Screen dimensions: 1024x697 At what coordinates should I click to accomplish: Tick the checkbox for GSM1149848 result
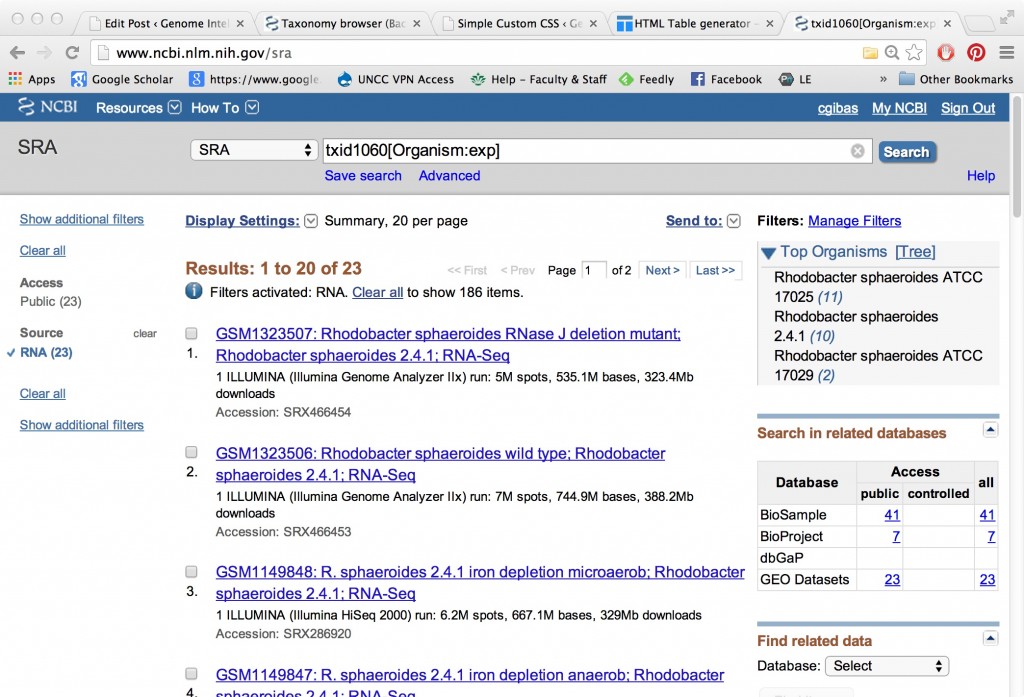[192, 572]
